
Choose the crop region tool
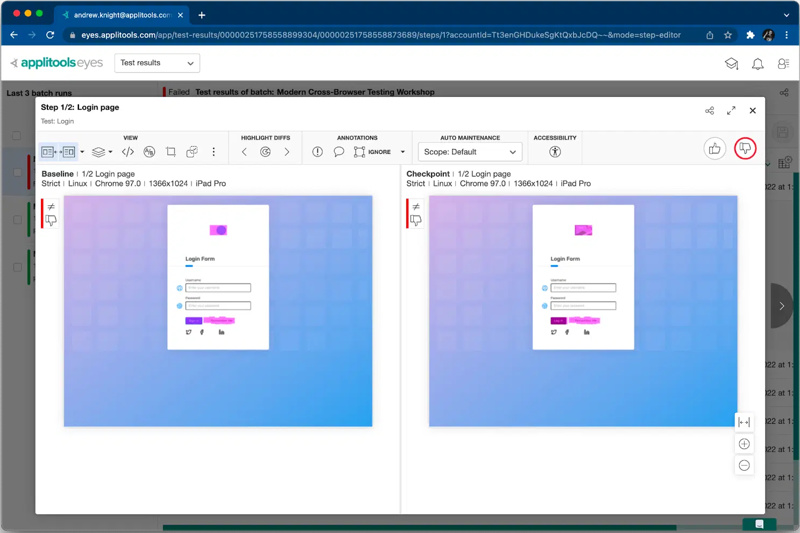click(171, 152)
